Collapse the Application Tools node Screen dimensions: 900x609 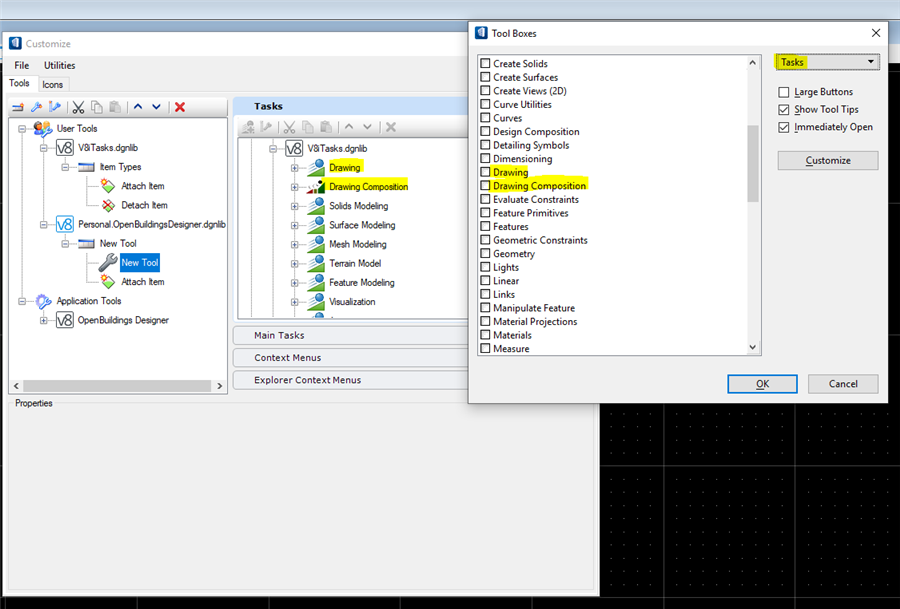coord(22,301)
